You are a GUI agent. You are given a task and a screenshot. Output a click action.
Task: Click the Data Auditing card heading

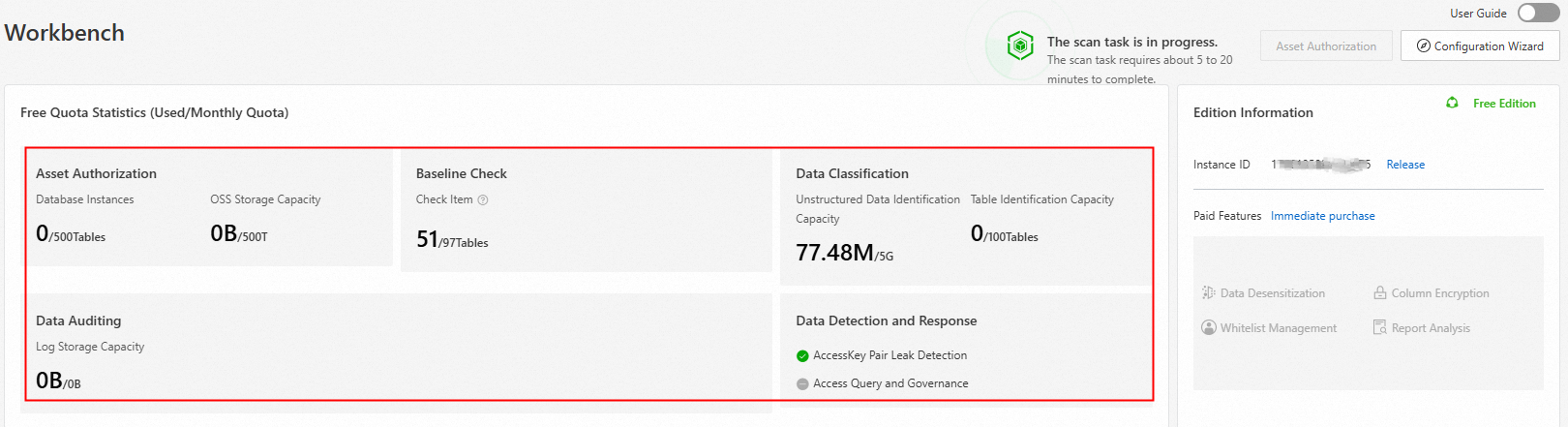78,321
